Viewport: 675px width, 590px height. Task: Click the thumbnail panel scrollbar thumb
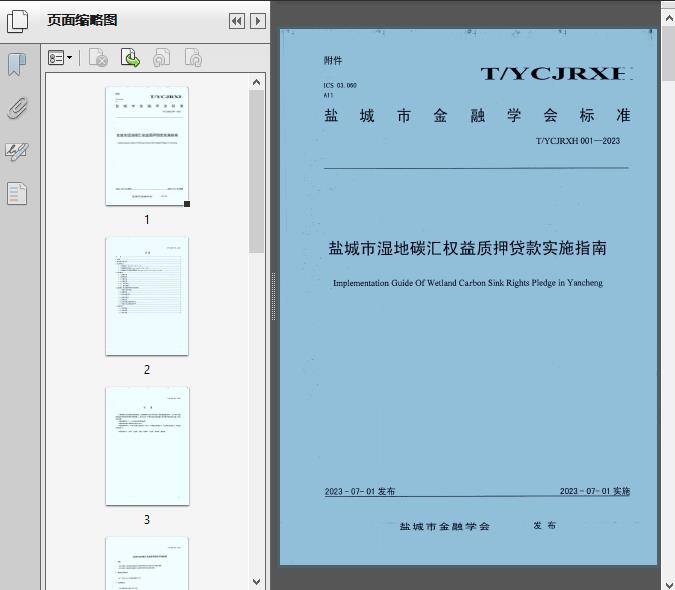(257, 171)
